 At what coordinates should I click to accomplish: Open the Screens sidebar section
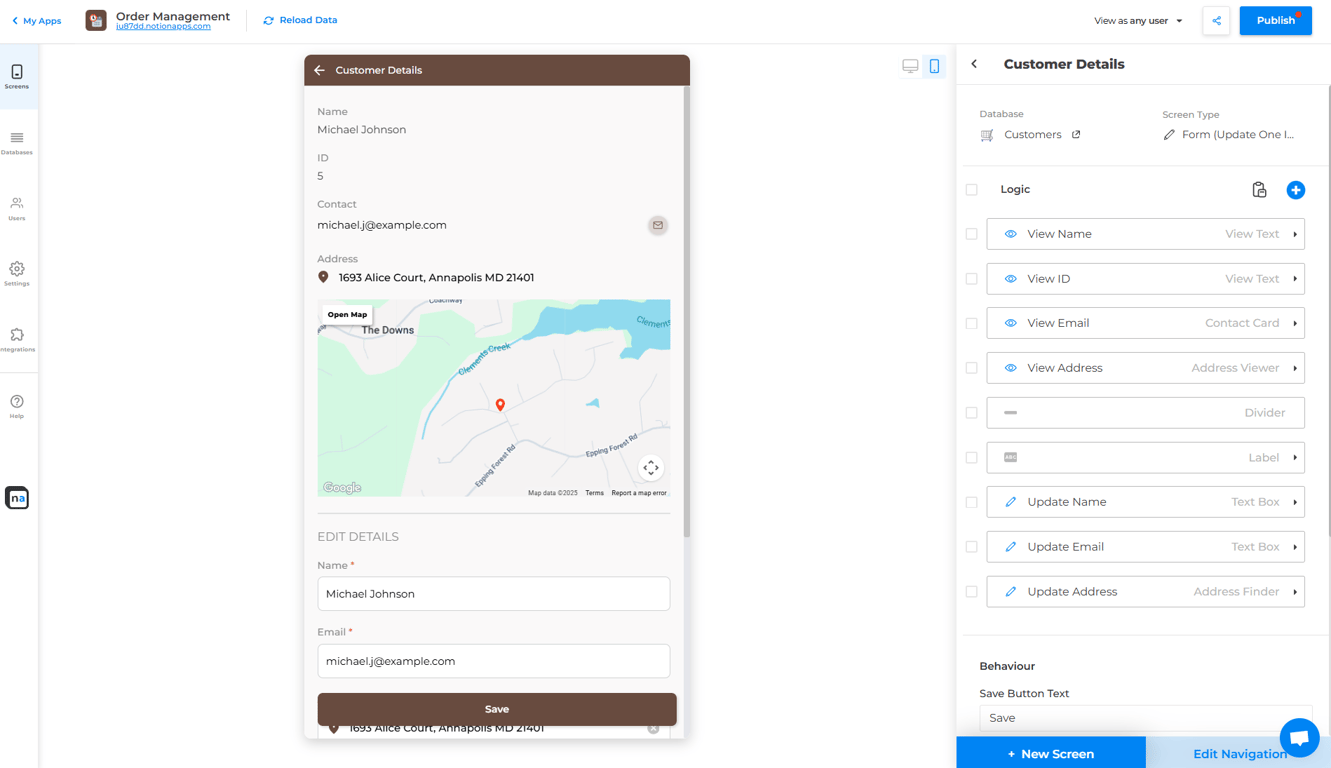[x=17, y=76]
